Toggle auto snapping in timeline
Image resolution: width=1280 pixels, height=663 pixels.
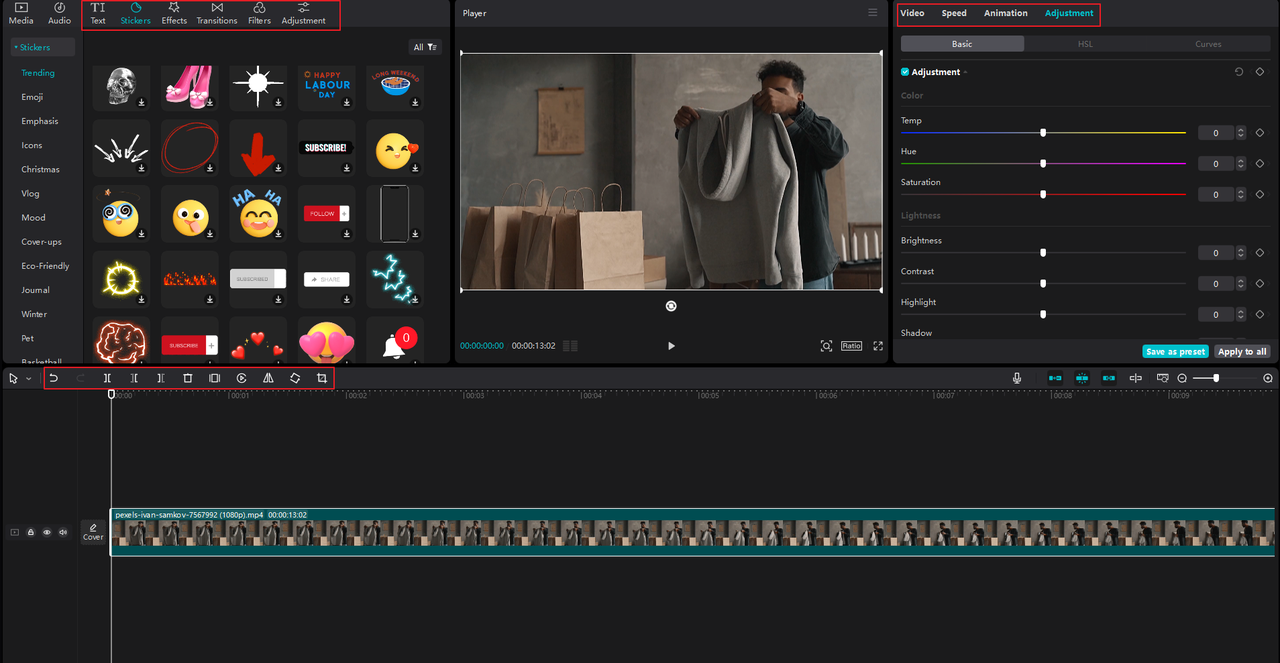click(x=1082, y=378)
